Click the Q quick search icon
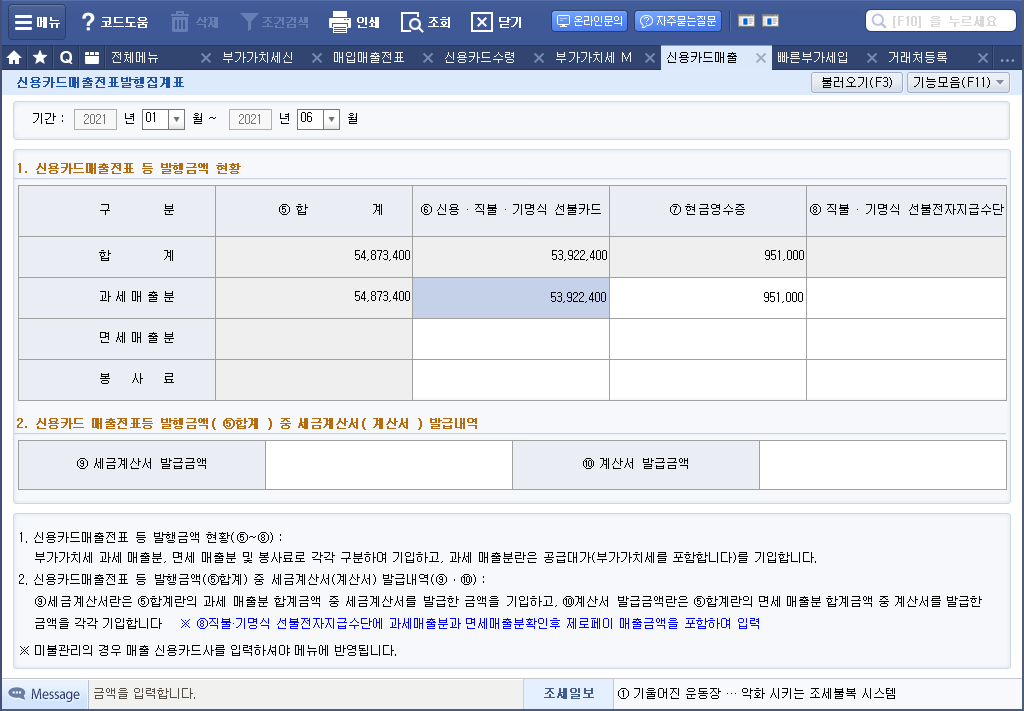The width and height of the screenshot is (1024, 711). pyautogui.click(x=66, y=58)
